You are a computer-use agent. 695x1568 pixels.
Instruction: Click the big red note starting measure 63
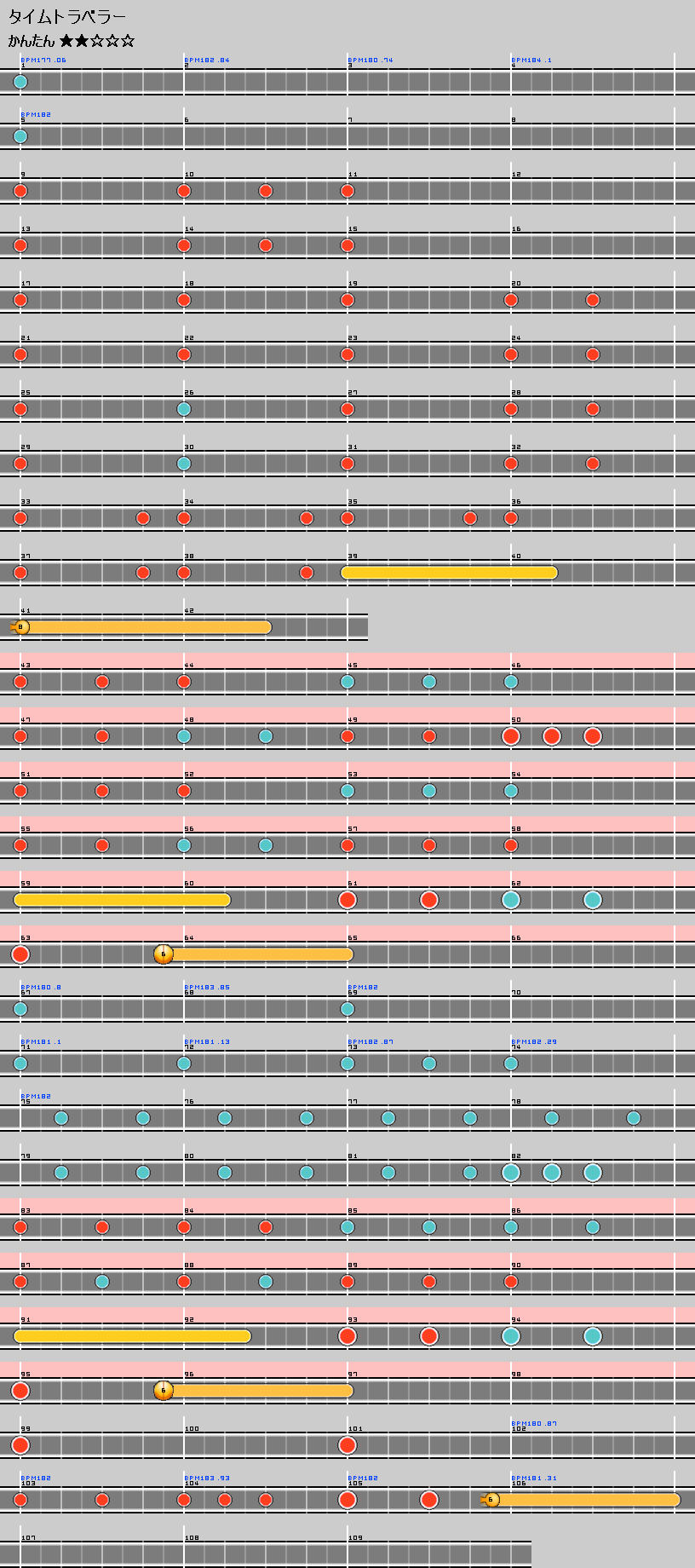coord(20,954)
